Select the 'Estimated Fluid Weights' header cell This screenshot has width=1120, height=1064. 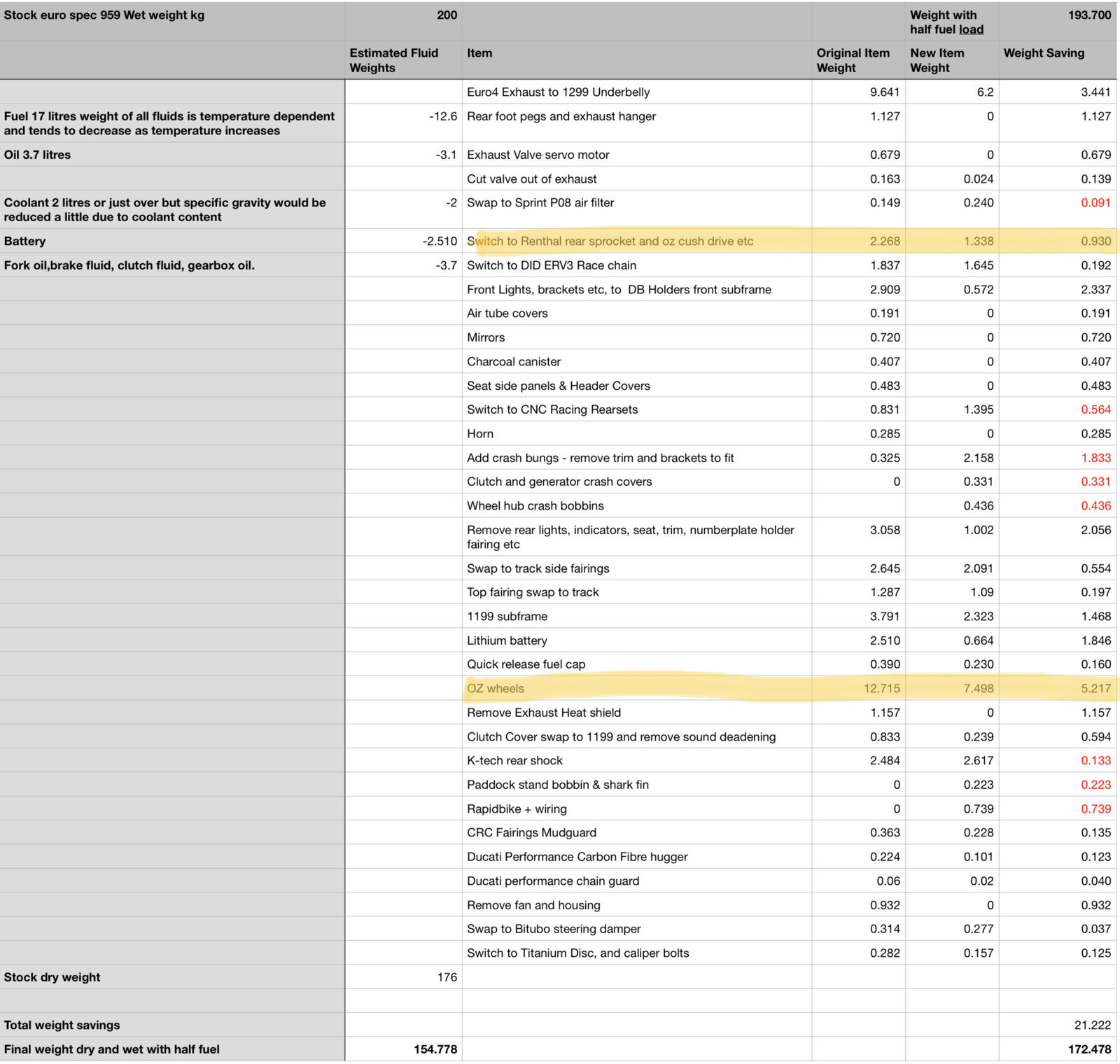(x=403, y=59)
